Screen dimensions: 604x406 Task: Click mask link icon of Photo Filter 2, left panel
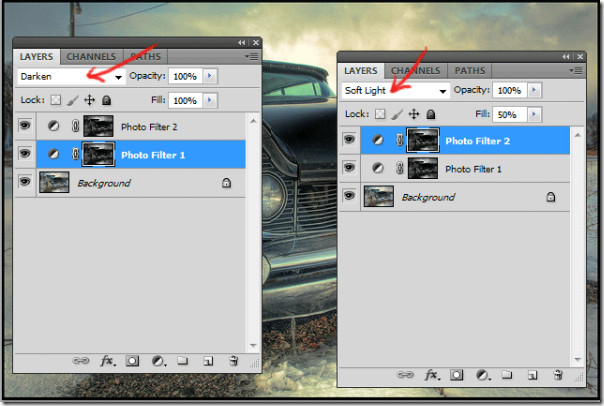pyautogui.click(x=76, y=126)
